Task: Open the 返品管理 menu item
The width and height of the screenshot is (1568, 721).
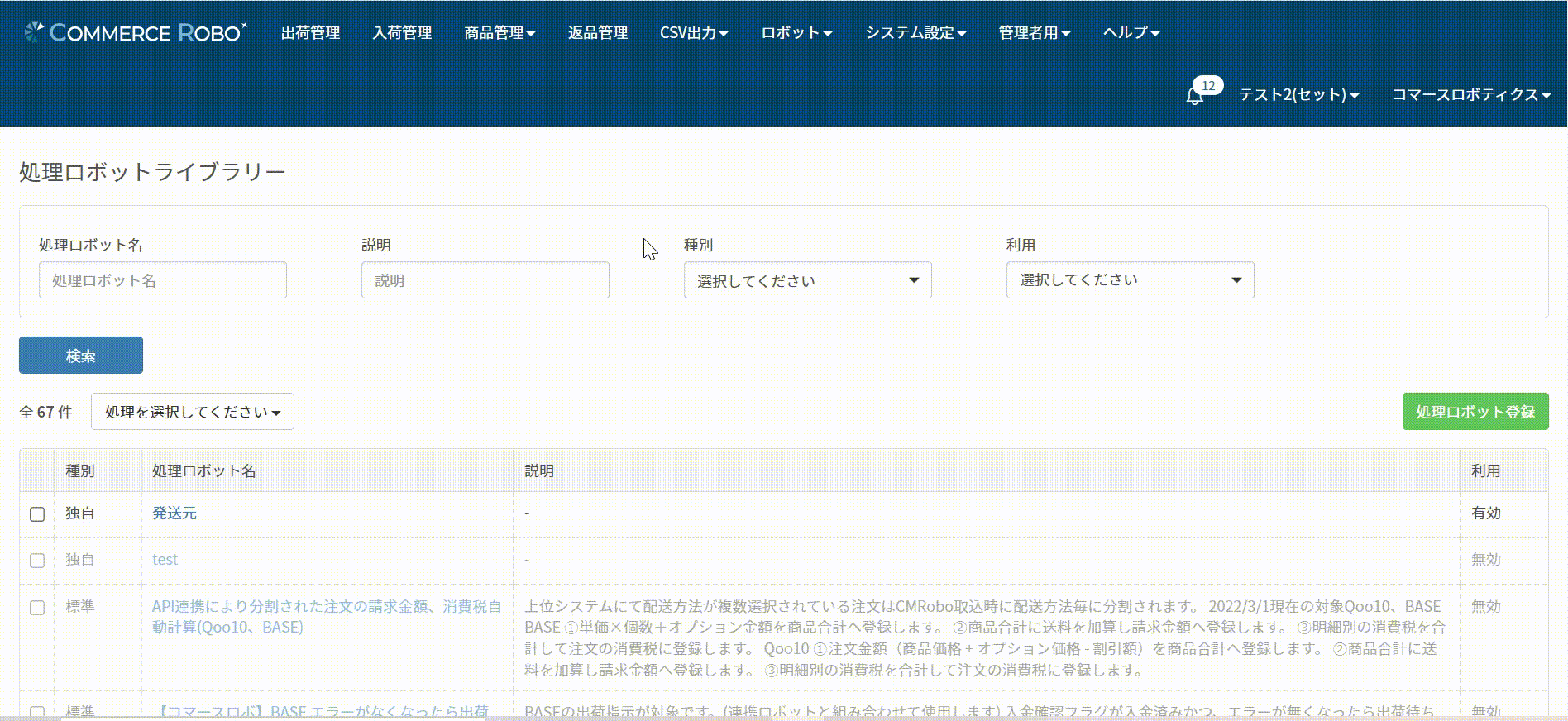Action: [598, 32]
